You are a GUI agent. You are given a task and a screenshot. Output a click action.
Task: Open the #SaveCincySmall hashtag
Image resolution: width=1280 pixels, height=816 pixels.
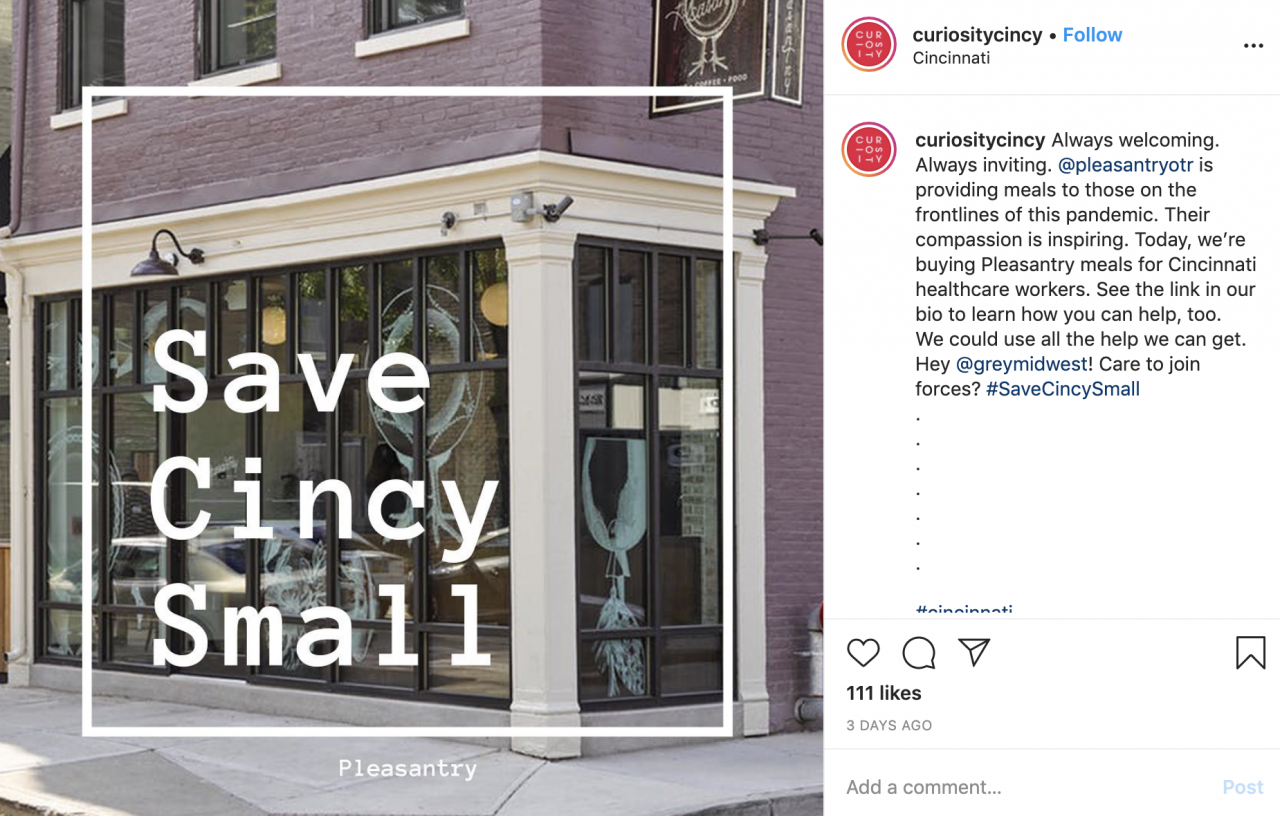tap(1063, 389)
